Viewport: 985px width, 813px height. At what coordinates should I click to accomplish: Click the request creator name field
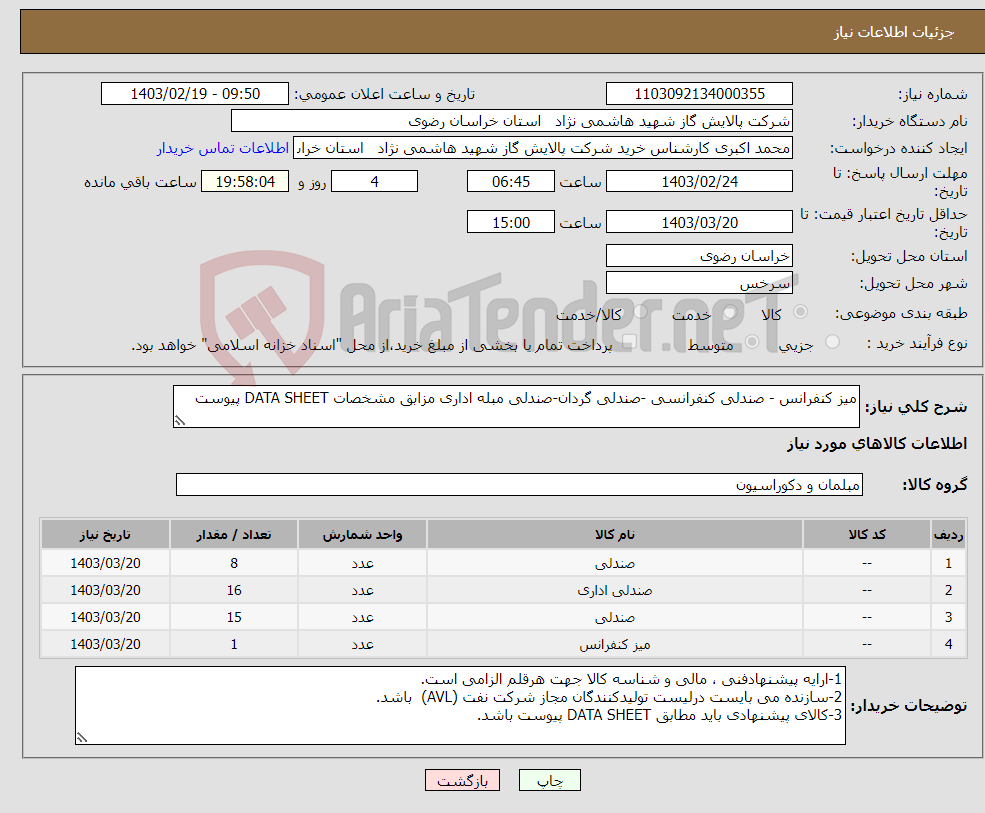(543, 148)
